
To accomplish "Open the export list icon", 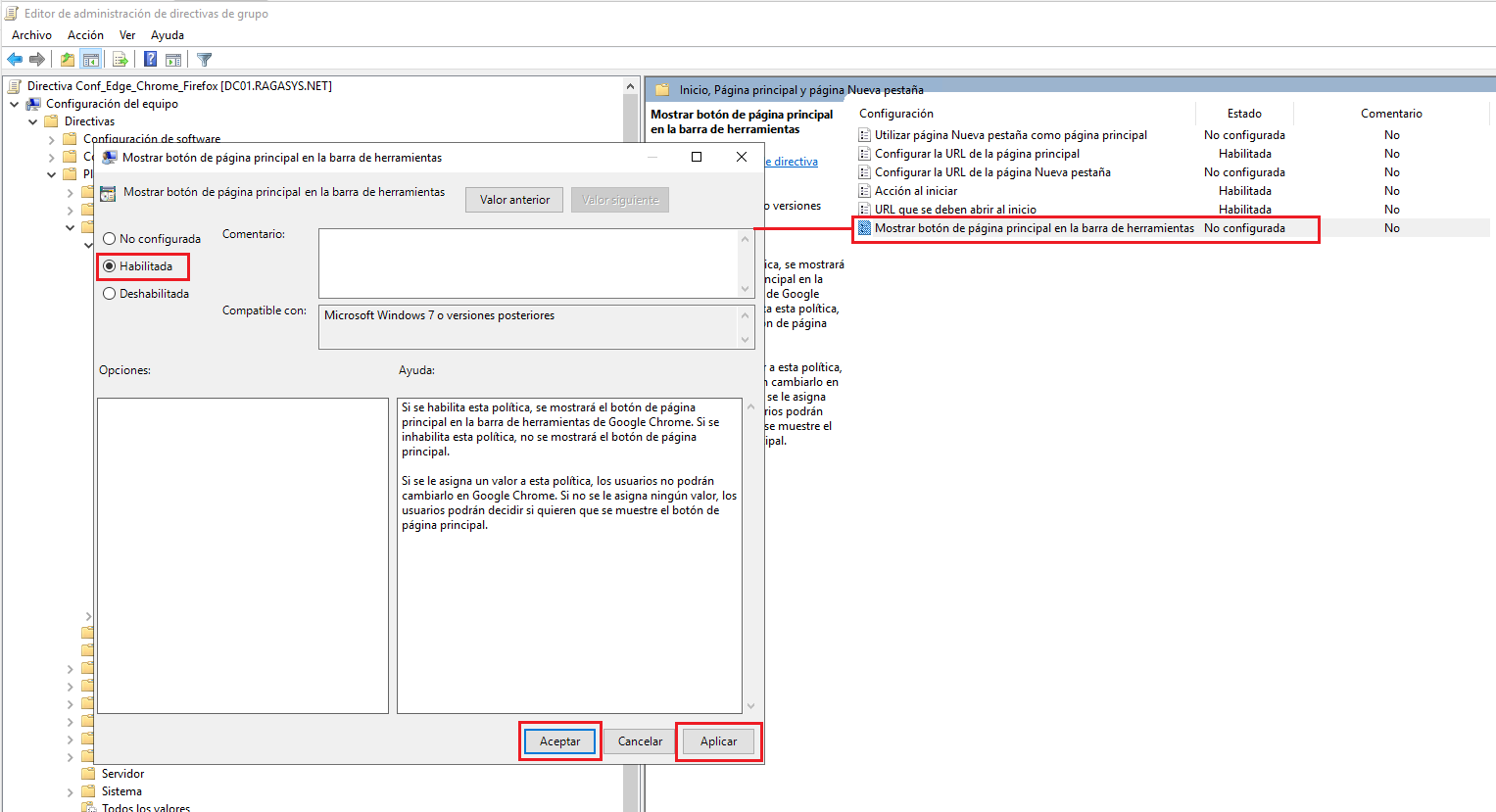I will 120,59.
